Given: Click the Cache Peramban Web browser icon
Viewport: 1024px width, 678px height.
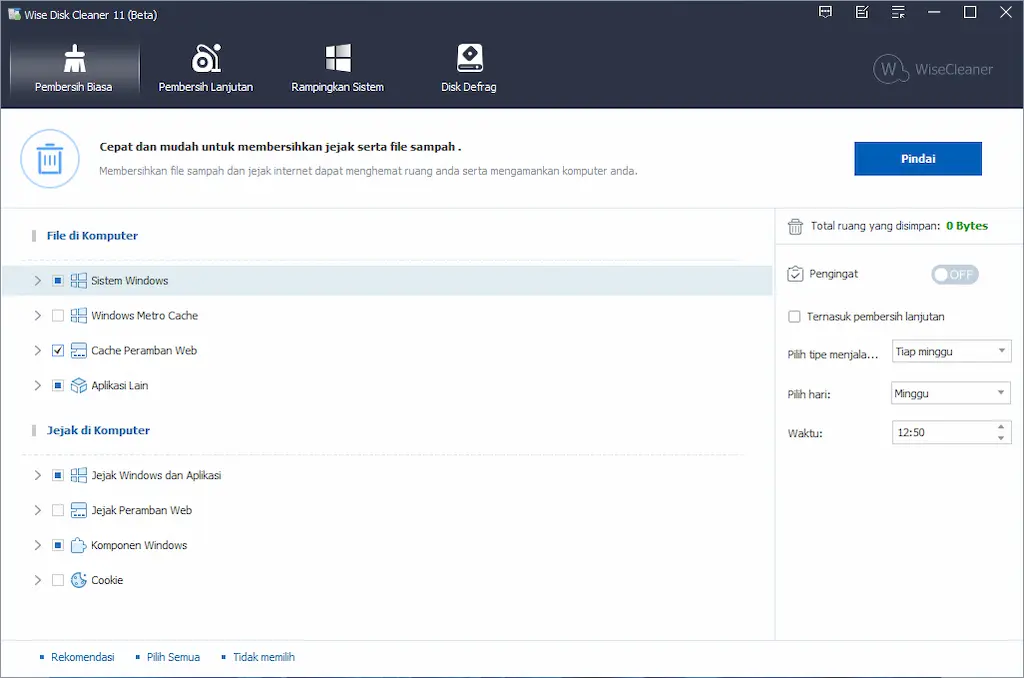Looking at the screenshot, I should (78, 351).
